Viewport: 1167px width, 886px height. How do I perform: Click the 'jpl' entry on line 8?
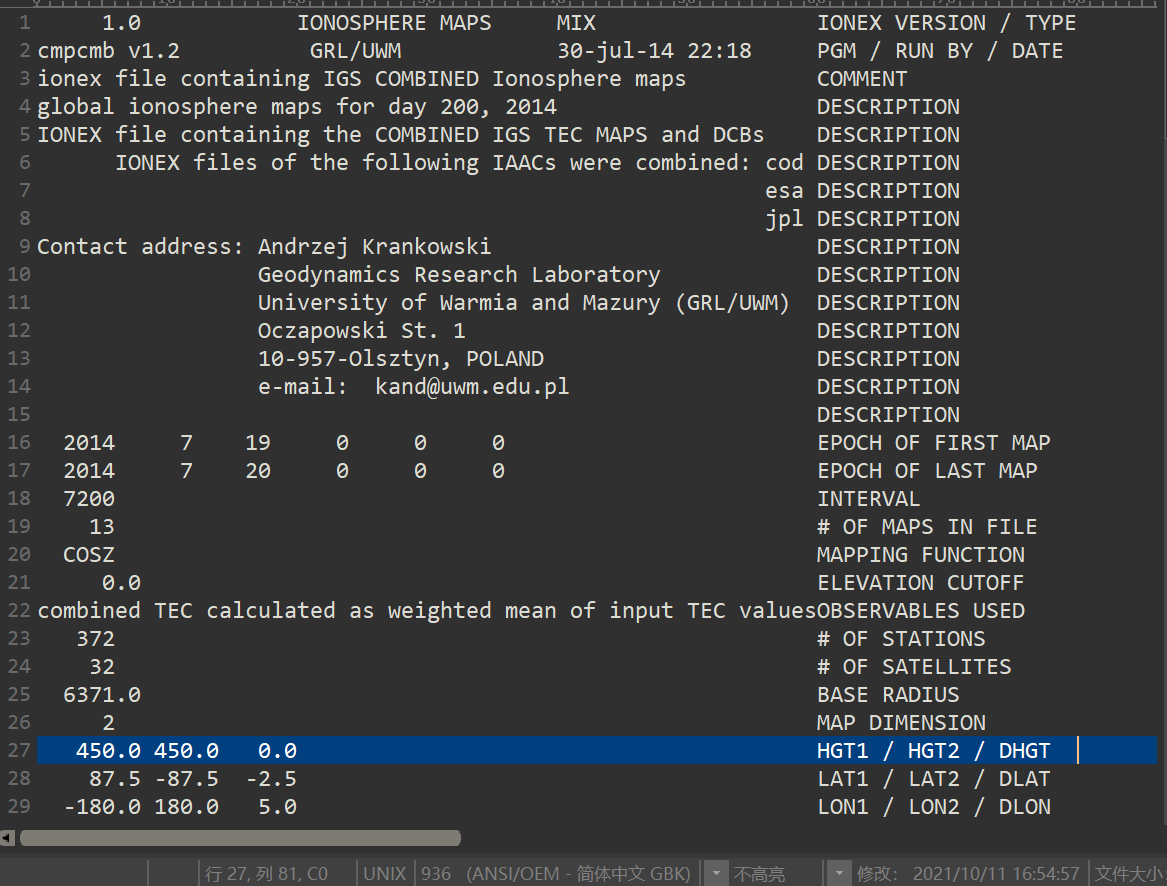pyautogui.click(x=784, y=219)
